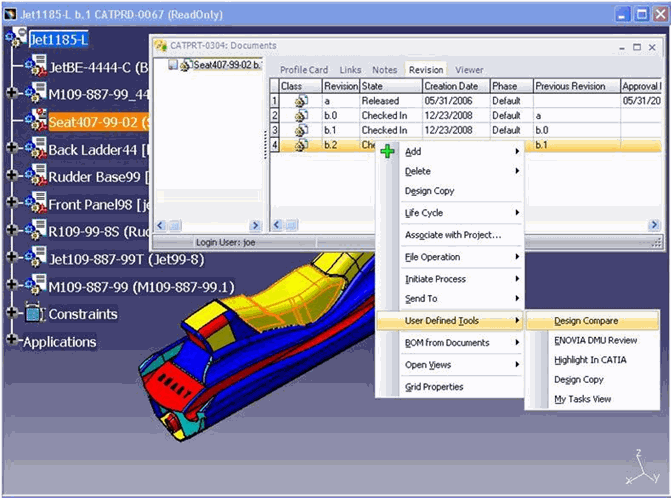Screen dimensions: 671x498
Task: Expand the Constraints tree node
Action: pos(12,312)
